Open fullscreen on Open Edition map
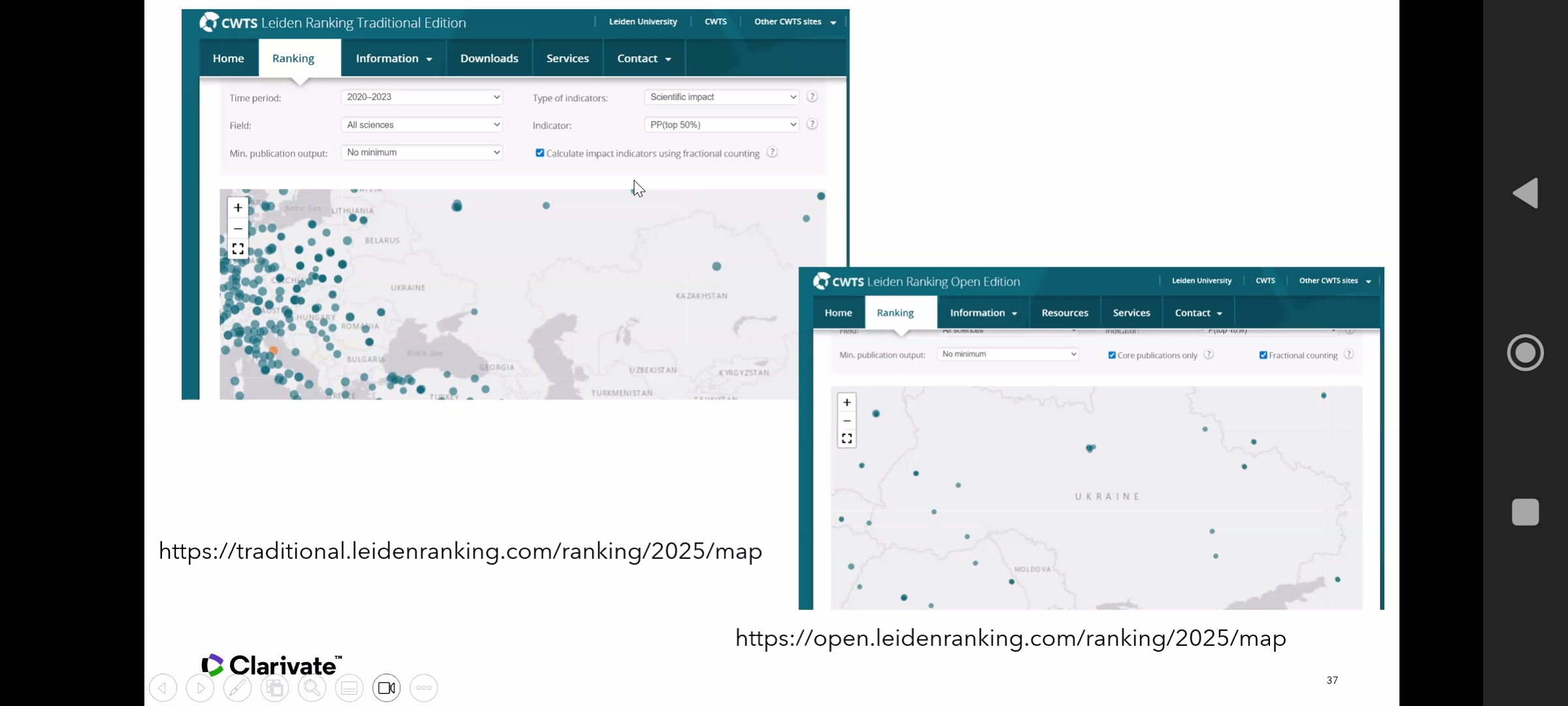This screenshot has height=706, width=1568. [x=847, y=438]
